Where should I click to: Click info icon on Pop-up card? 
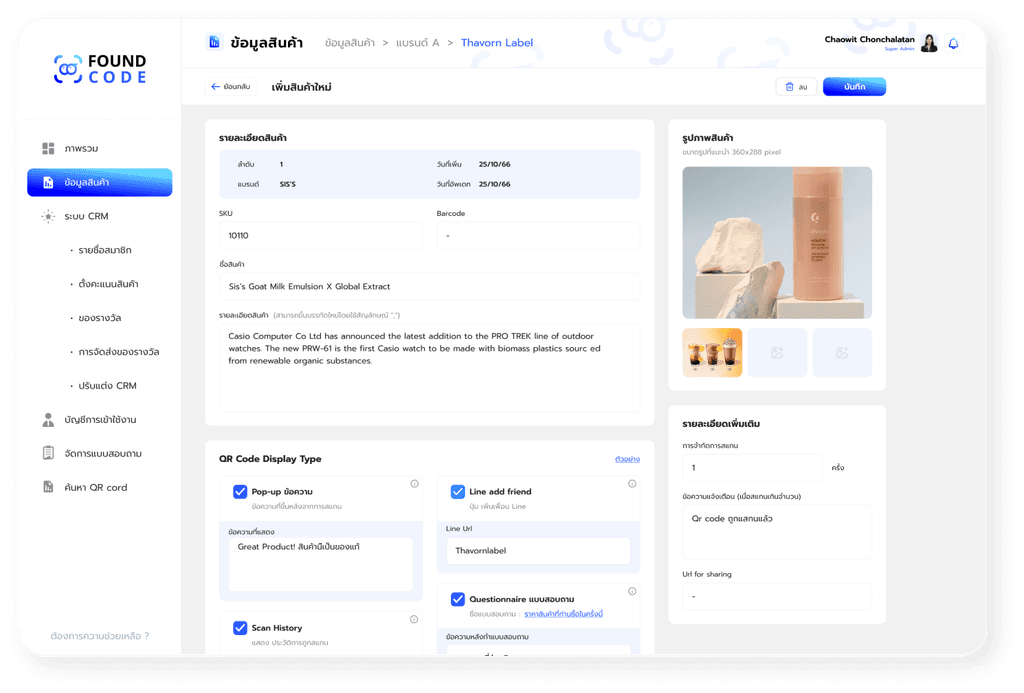(414, 484)
